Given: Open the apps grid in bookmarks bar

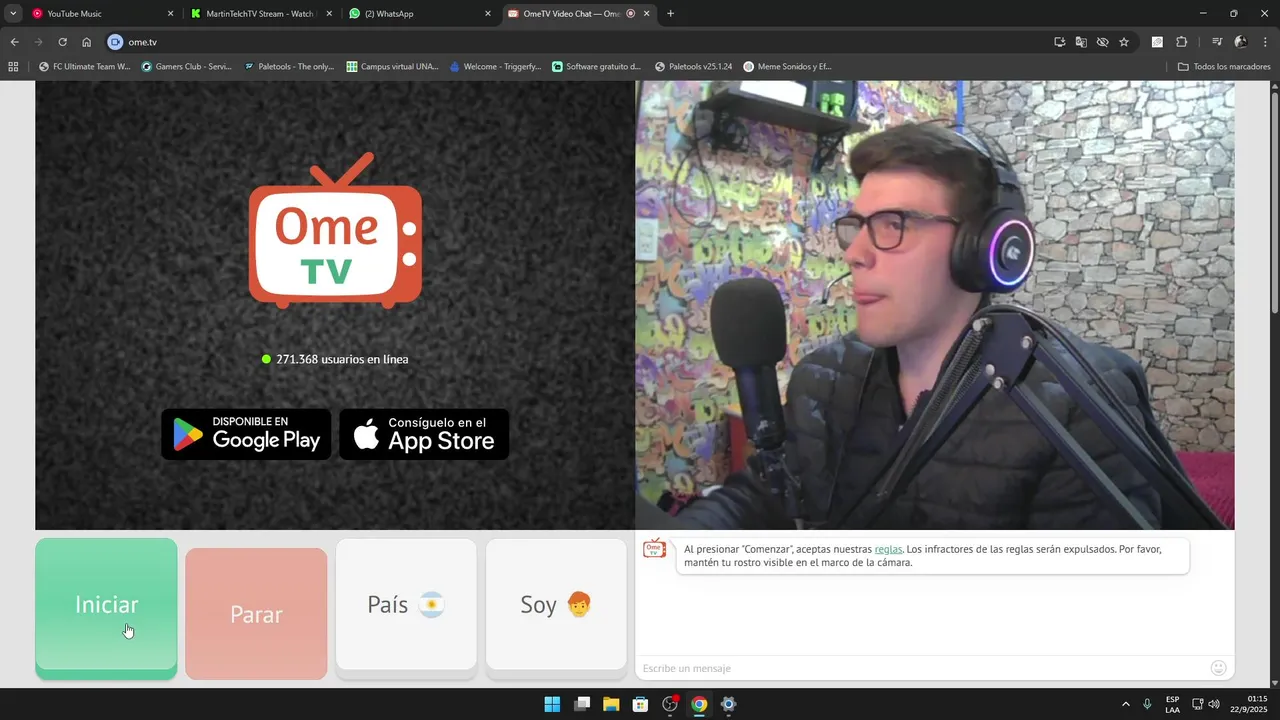Looking at the screenshot, I should click(13, 67).
